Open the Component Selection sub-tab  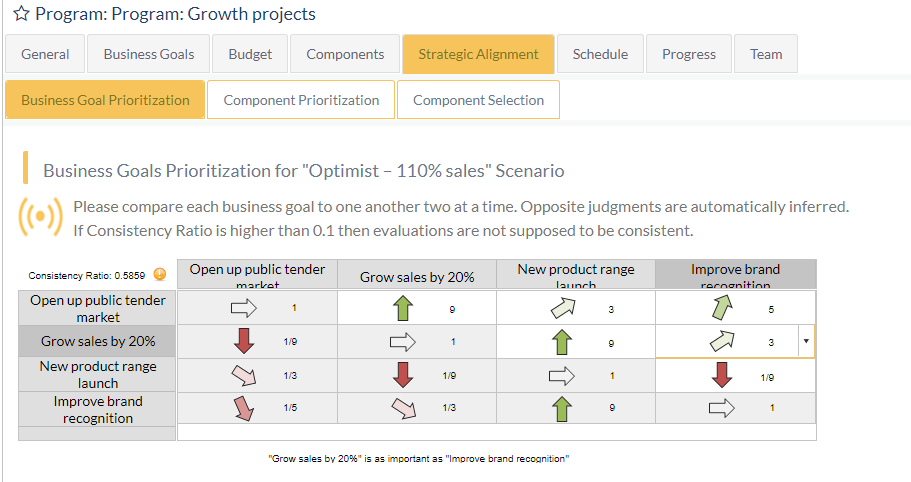click(x=478, y=100)
